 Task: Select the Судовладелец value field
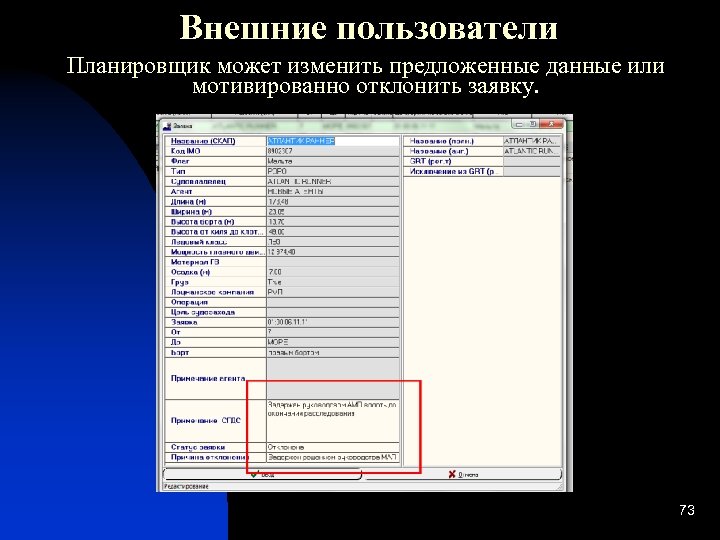pyautogui.click(x=333, y=181)
